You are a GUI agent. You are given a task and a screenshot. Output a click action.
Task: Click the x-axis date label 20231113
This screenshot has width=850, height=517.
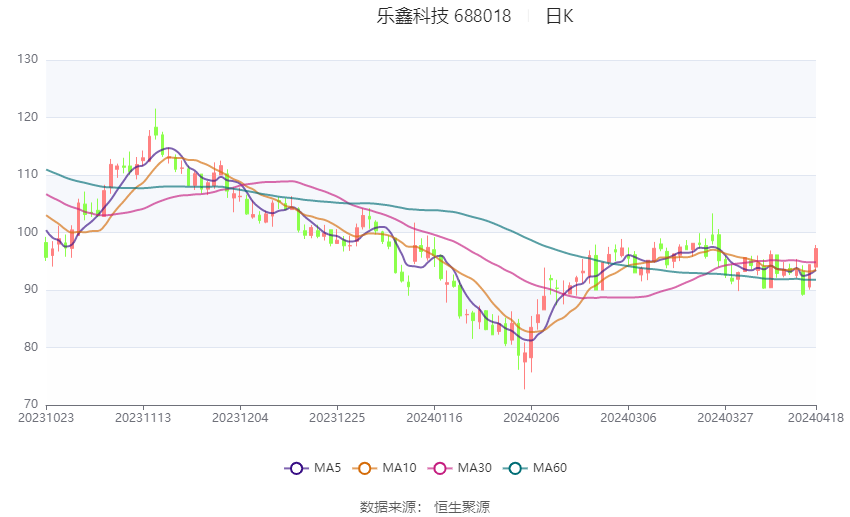click(x=143, y=418)
